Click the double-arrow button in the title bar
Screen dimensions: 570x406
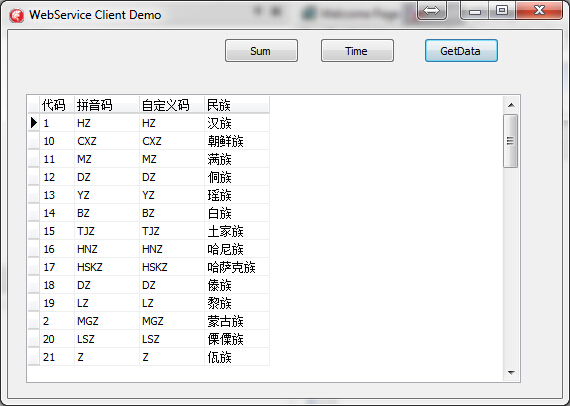[431, 10]
